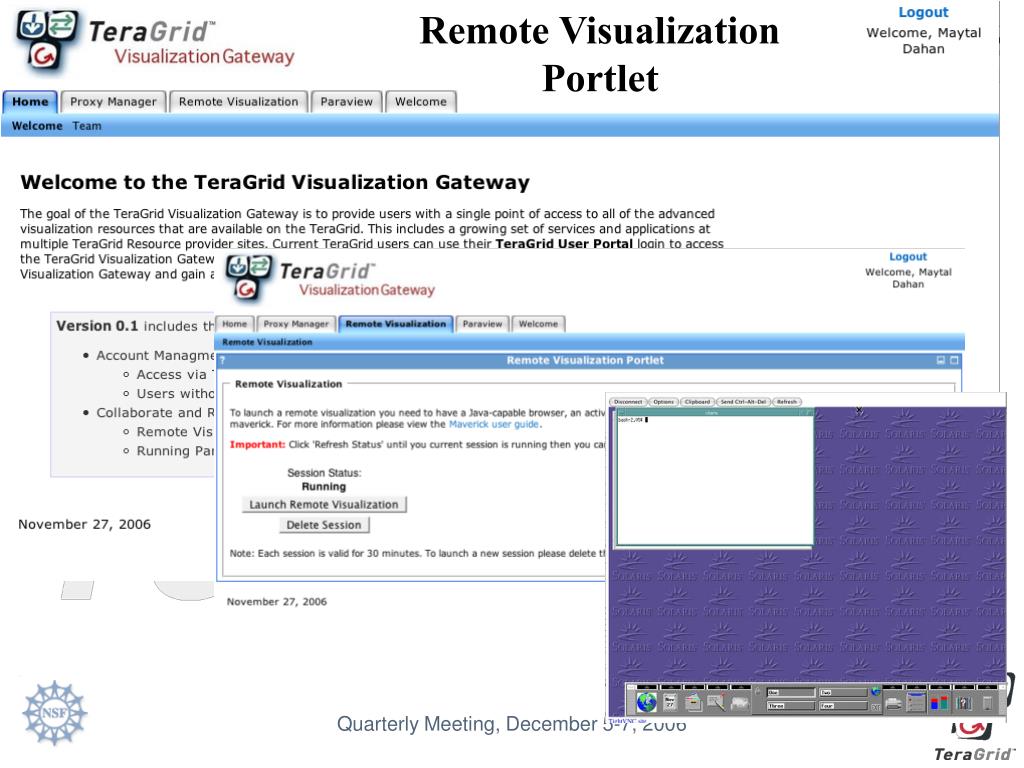Viewport: 1024px width, 768px height.
Task: Click the front TeraGrid Visualization Gateway logo
Action: 330,279
